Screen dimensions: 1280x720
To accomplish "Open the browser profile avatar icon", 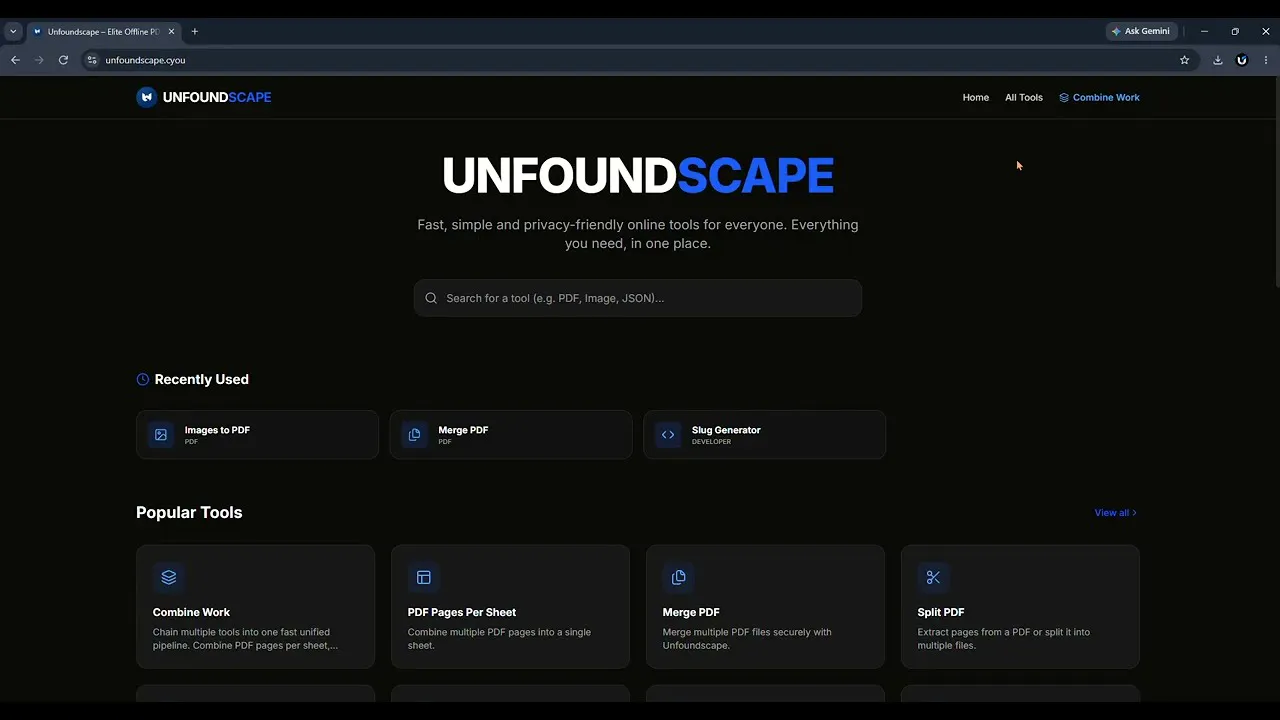I will click(1242, 60).
